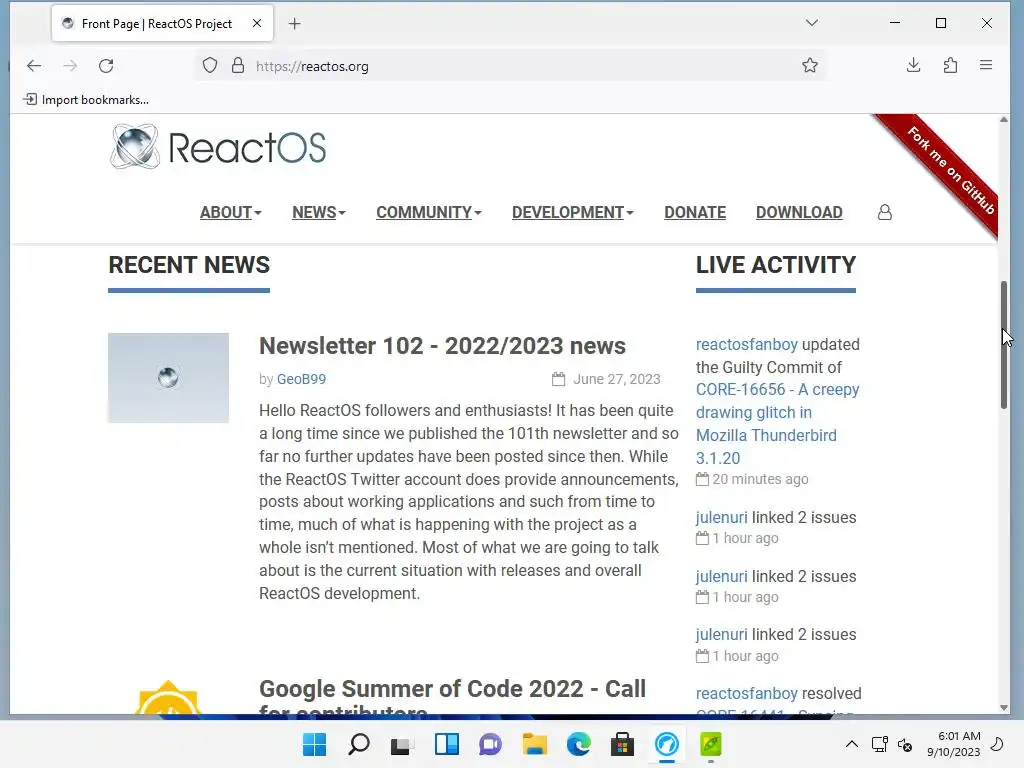Click the scrollbar down arrow
The width and height of the screenshot is (1024, 768).
[1004, 708]
